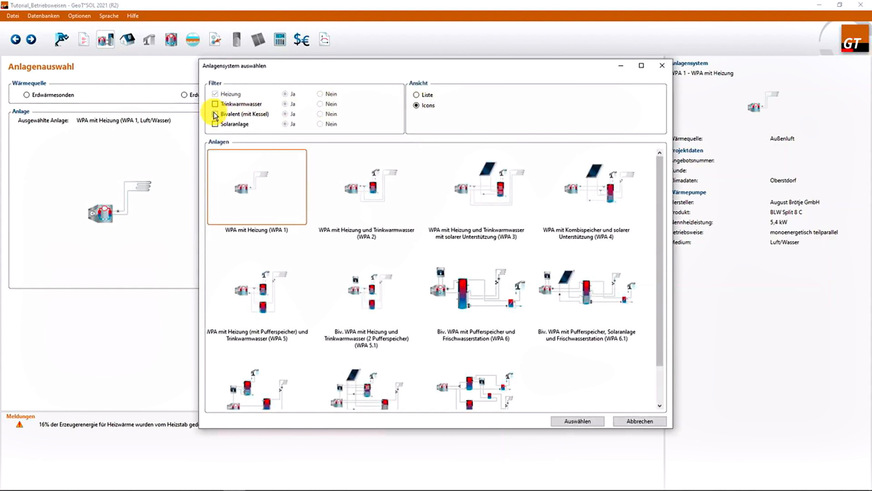872x491 pixels.
Task: Click the forward navigation arrow icon
Action: tap(31, 40)
